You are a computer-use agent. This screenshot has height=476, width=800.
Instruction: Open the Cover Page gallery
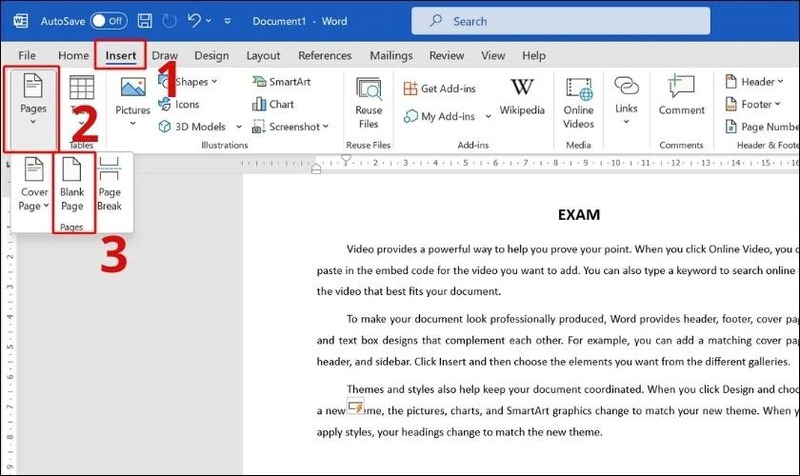pyautogui.click(x=34, y=185)
